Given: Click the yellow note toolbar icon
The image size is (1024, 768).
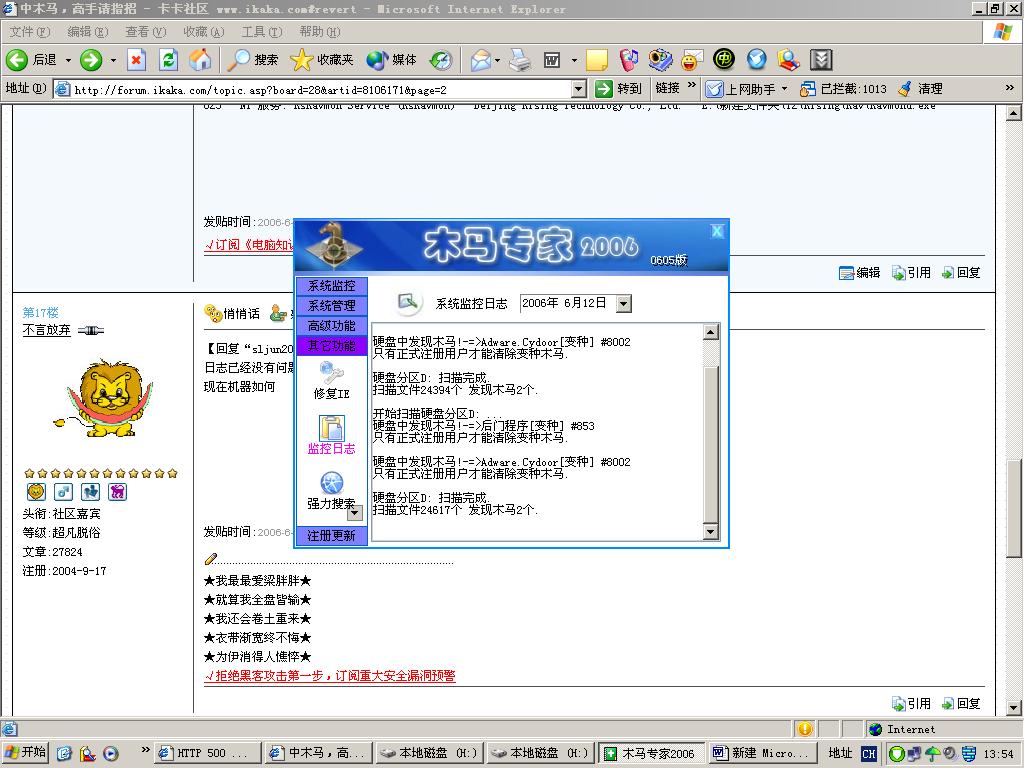Looking at the screenshot, I should (597, 60).
